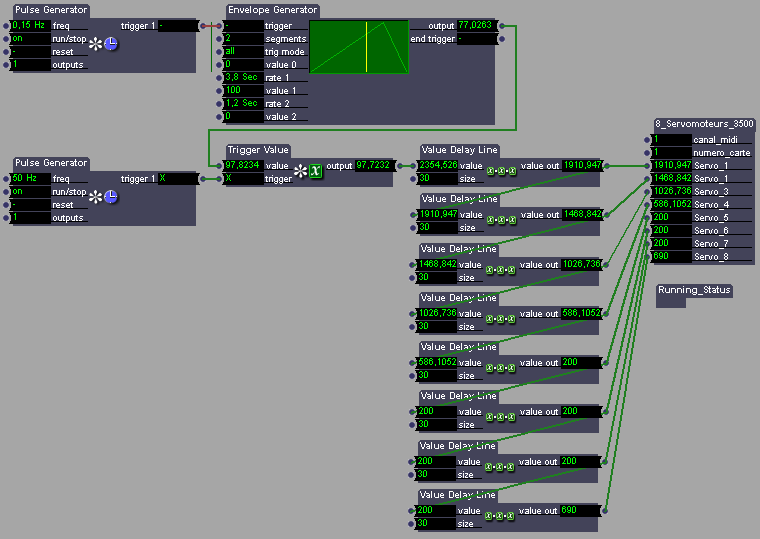The height and width of the screenshot is (539, 760).
Task: Click the Servo_8 input value 690
Action: [670, 256]
